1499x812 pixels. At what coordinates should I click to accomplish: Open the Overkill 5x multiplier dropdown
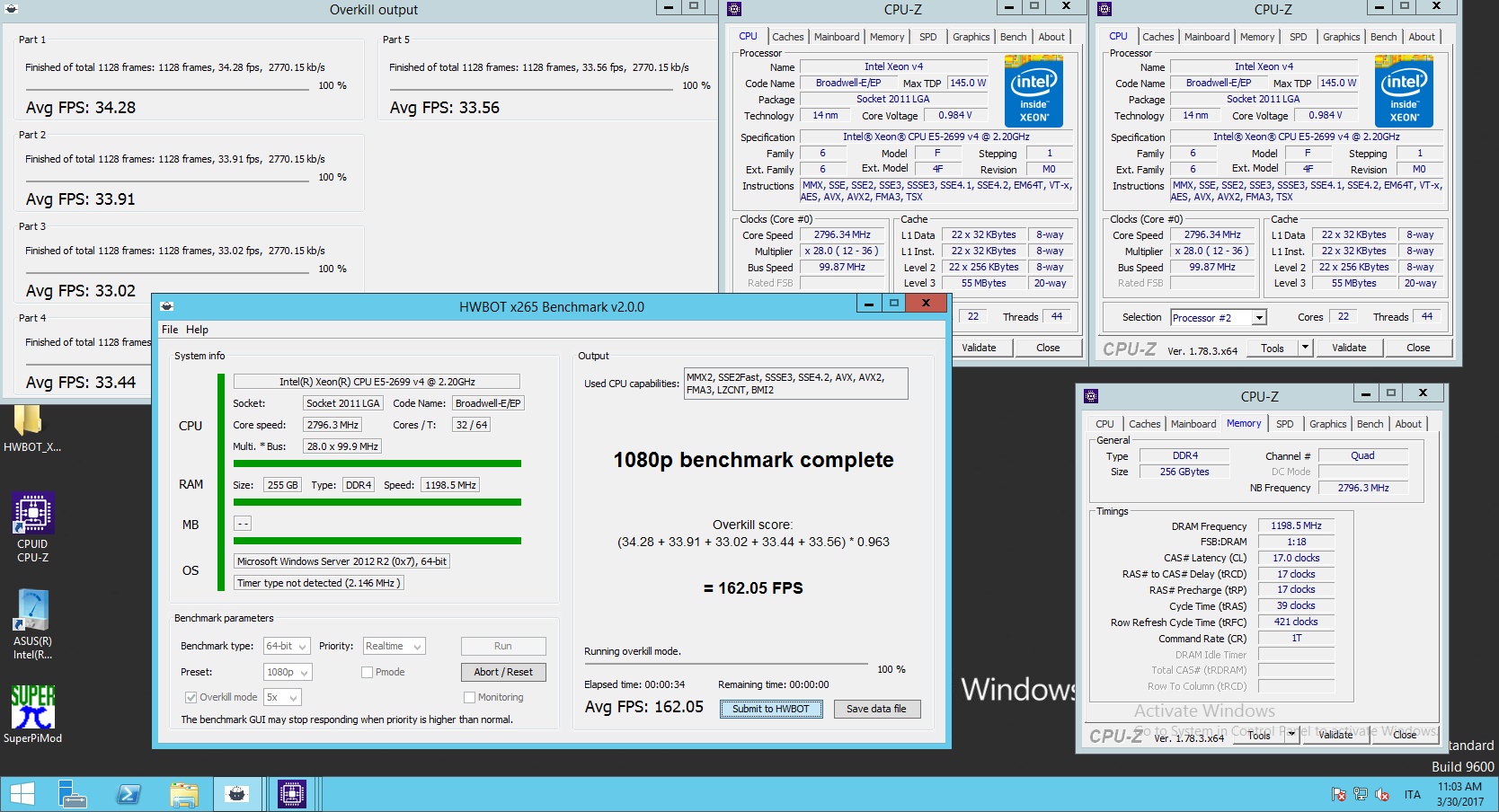pyautogui.click(x=282, y=697)
